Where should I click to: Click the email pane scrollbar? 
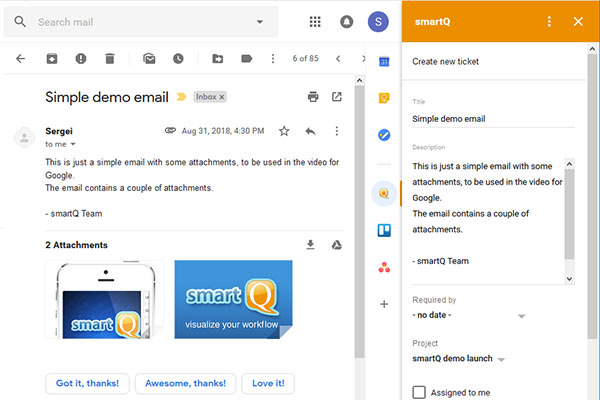click(359, 222)
